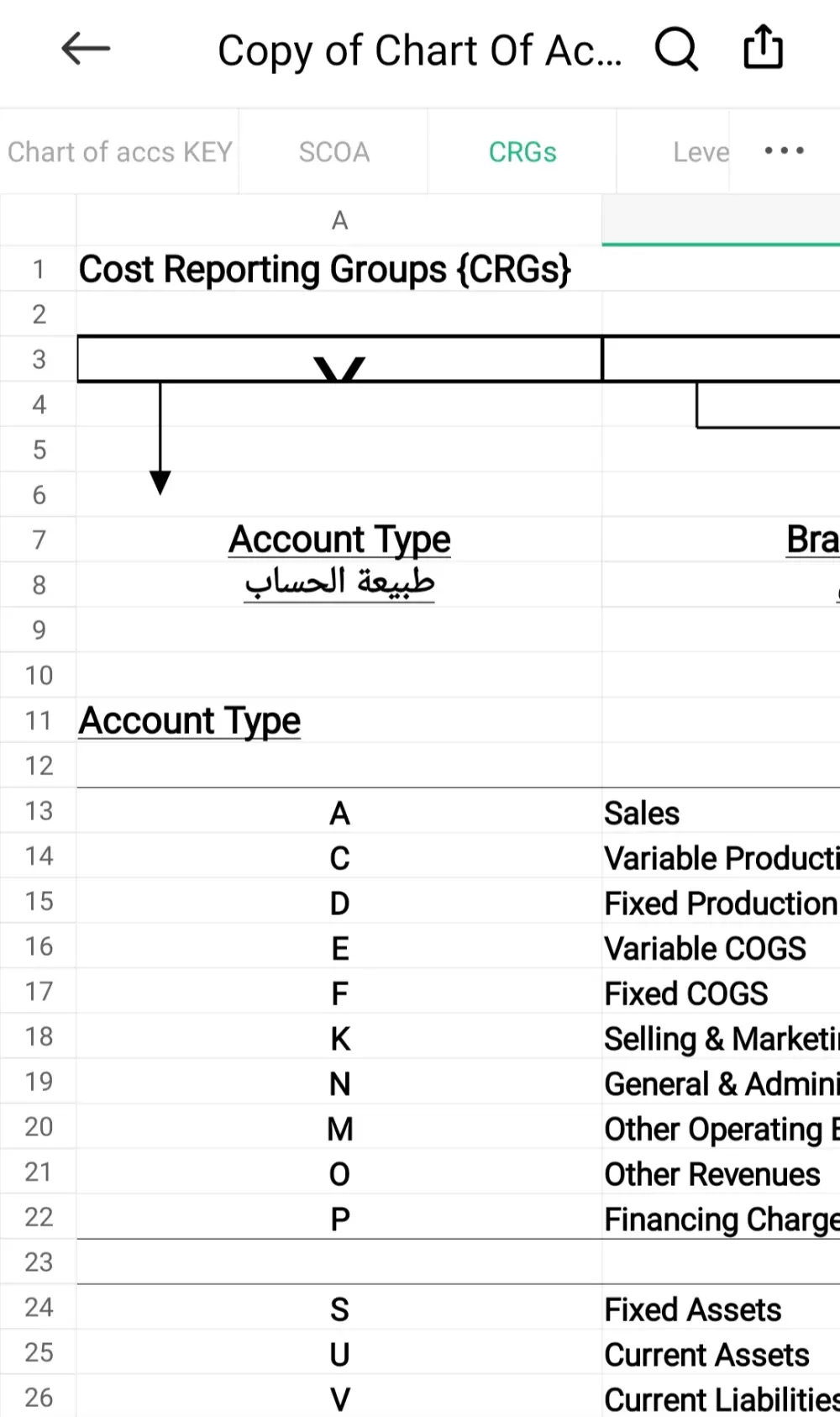Select column A header
Image resolution: width=840 pixels, height=1417 pixels.
coord(339,220)
